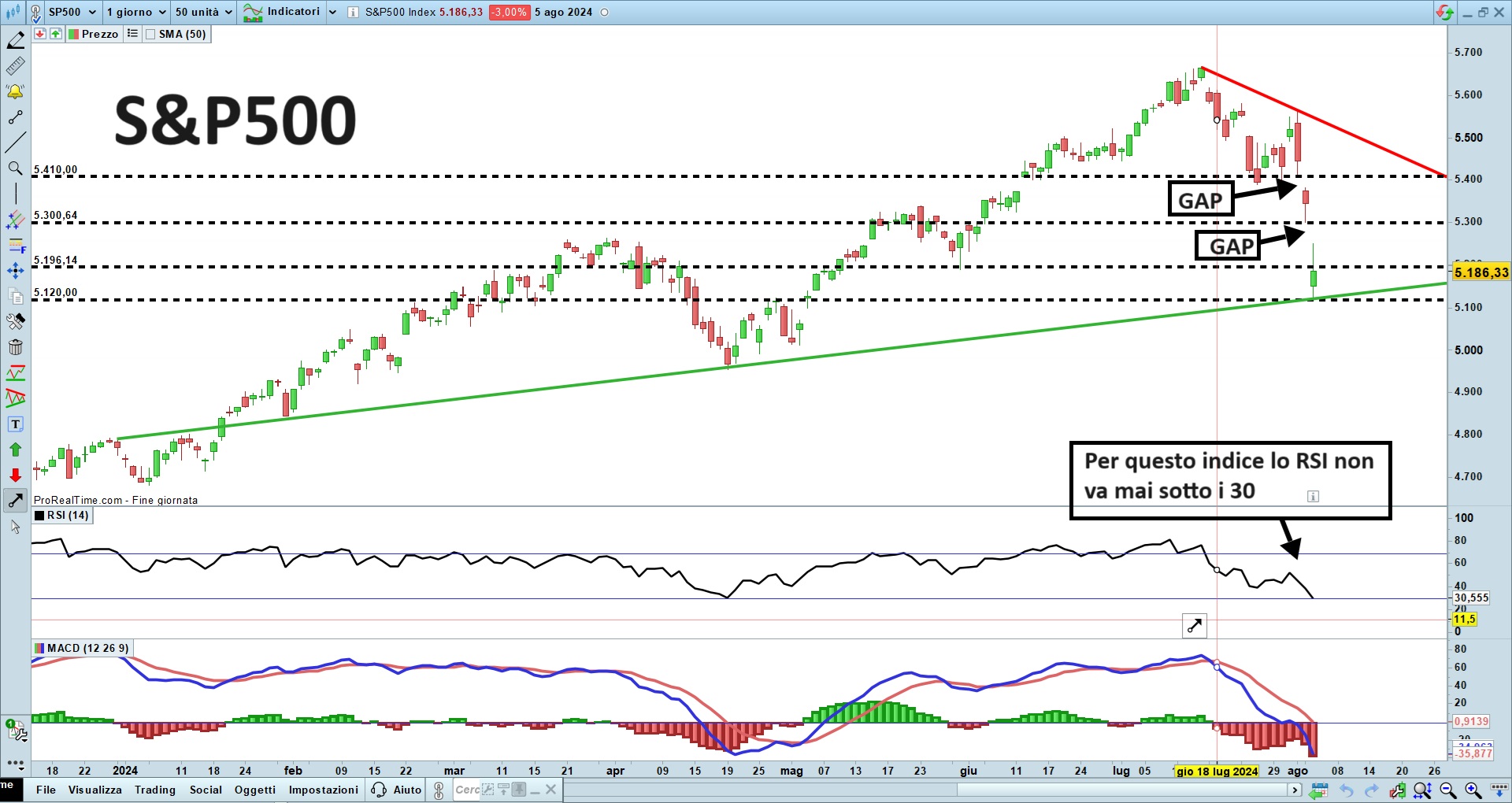Viewport: 1512px width, 803px height.
Task: Select the move objects cross-arrows tool
Action: coord(16,271)
